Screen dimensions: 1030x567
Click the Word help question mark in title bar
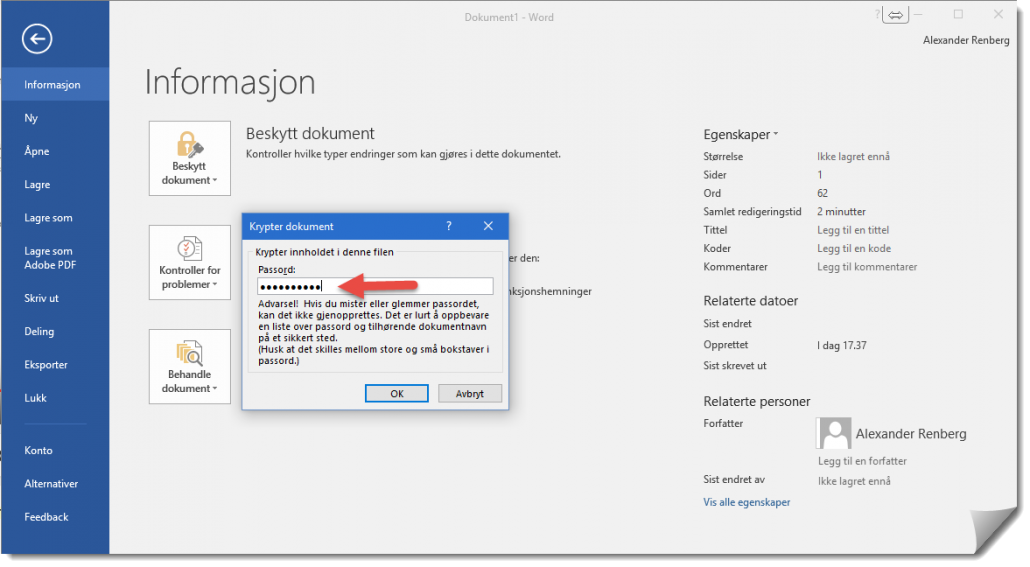click(x=877, y=14)
